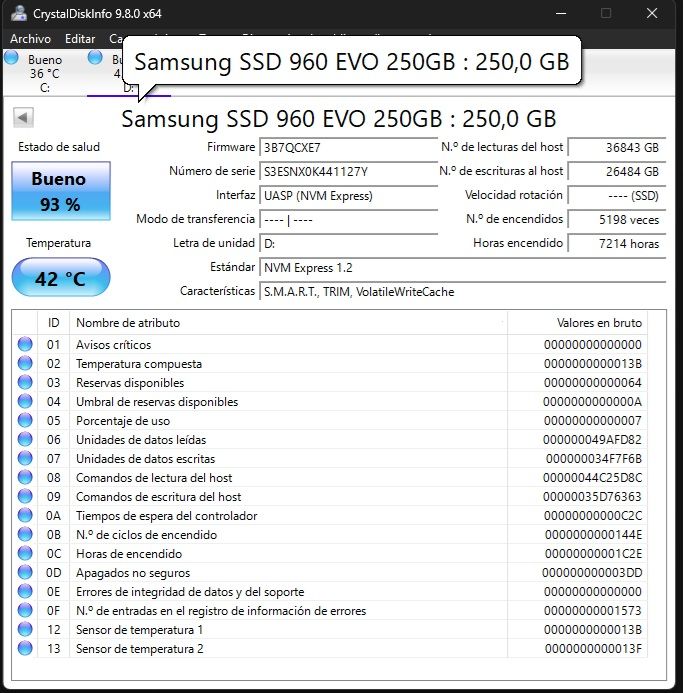Select raw value 00000035D76363
Viewport: 684px width, 693px height.
coord(592,497)
